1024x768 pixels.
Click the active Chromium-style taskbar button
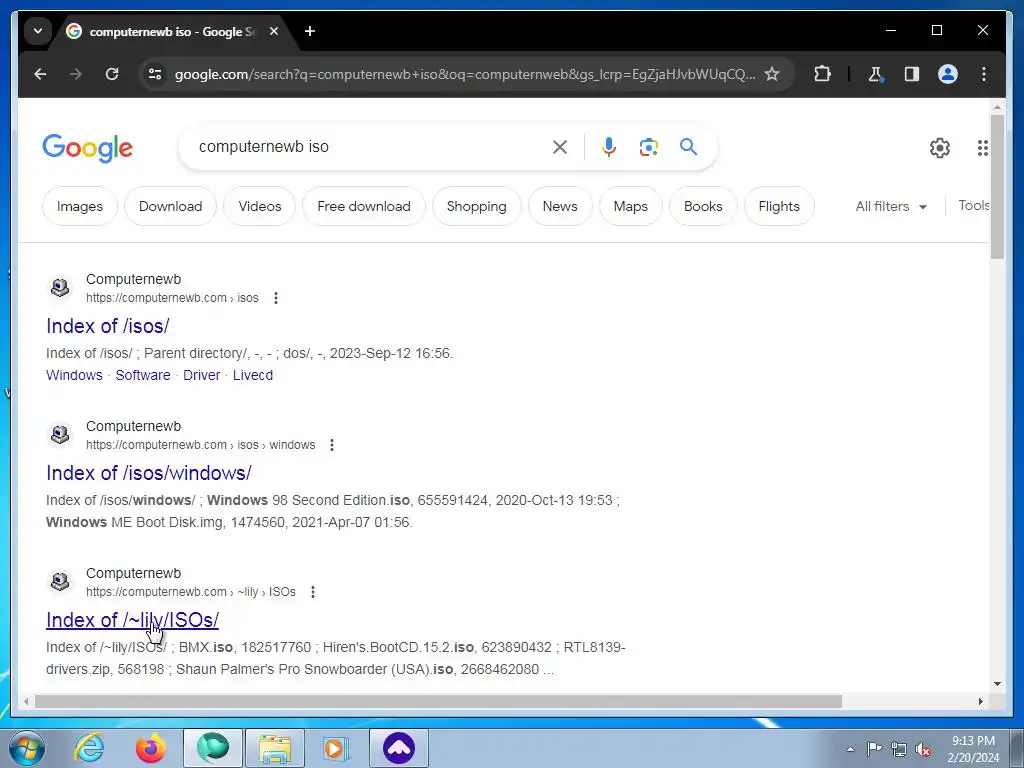[x=213, y=748]
